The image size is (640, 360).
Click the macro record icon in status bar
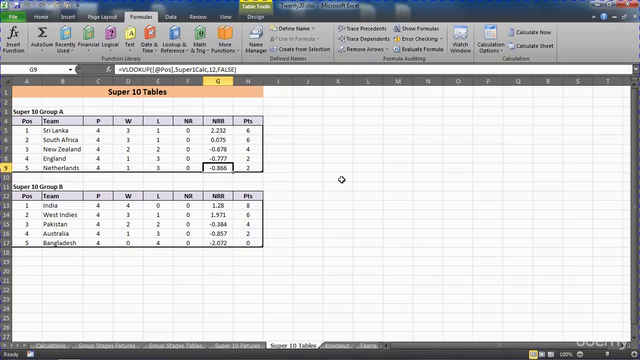click(x=31, y=354)
